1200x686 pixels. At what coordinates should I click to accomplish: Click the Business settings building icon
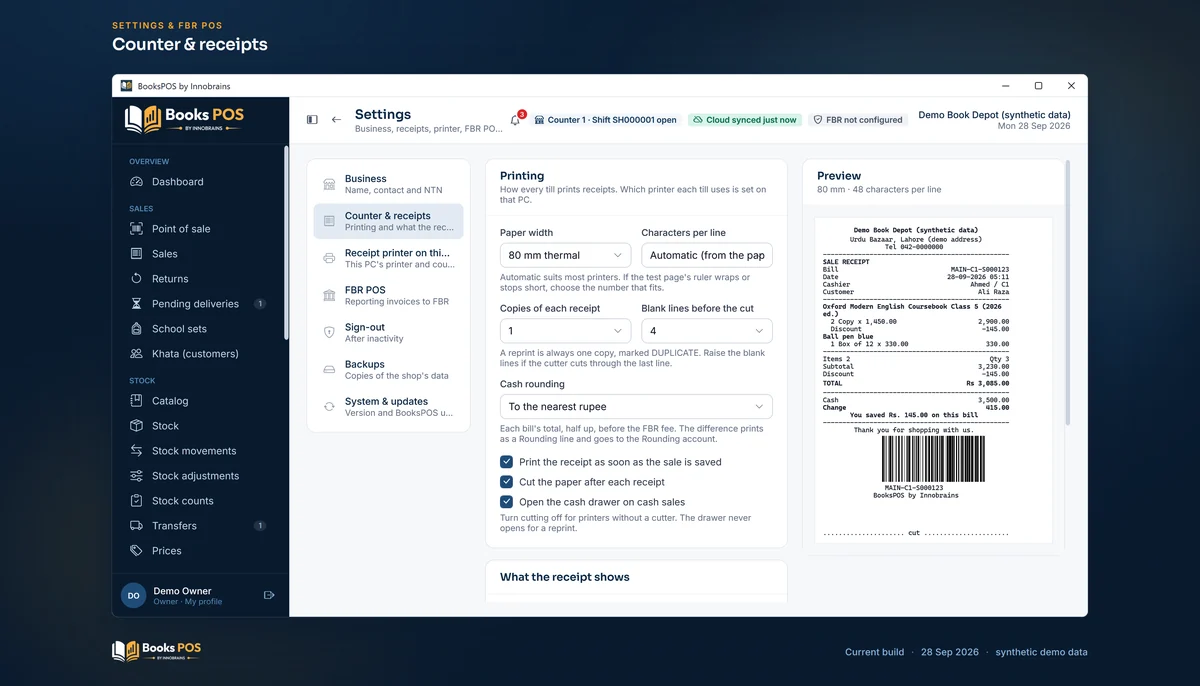(329, 185)
